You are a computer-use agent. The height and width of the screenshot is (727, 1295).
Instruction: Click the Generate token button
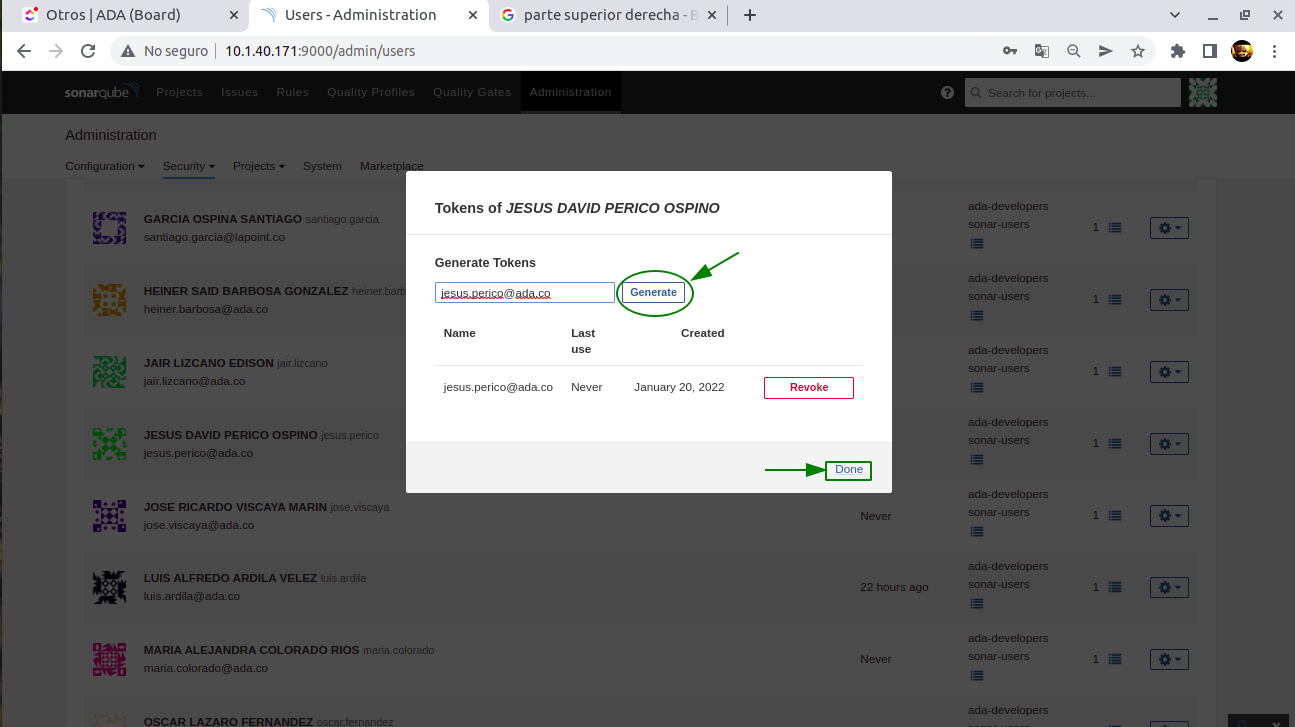[653, 292]
